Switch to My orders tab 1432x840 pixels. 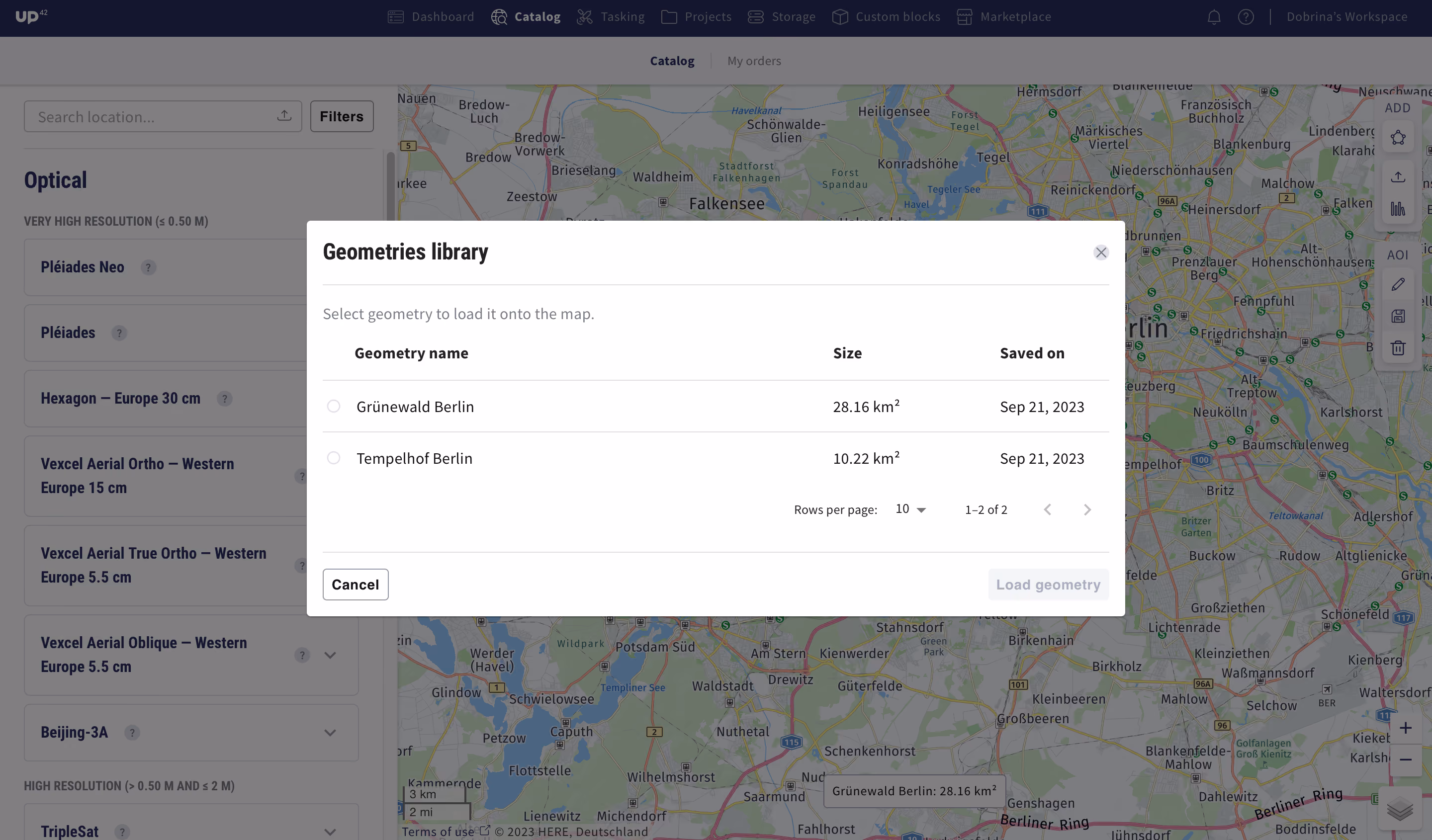click(754, 61)
